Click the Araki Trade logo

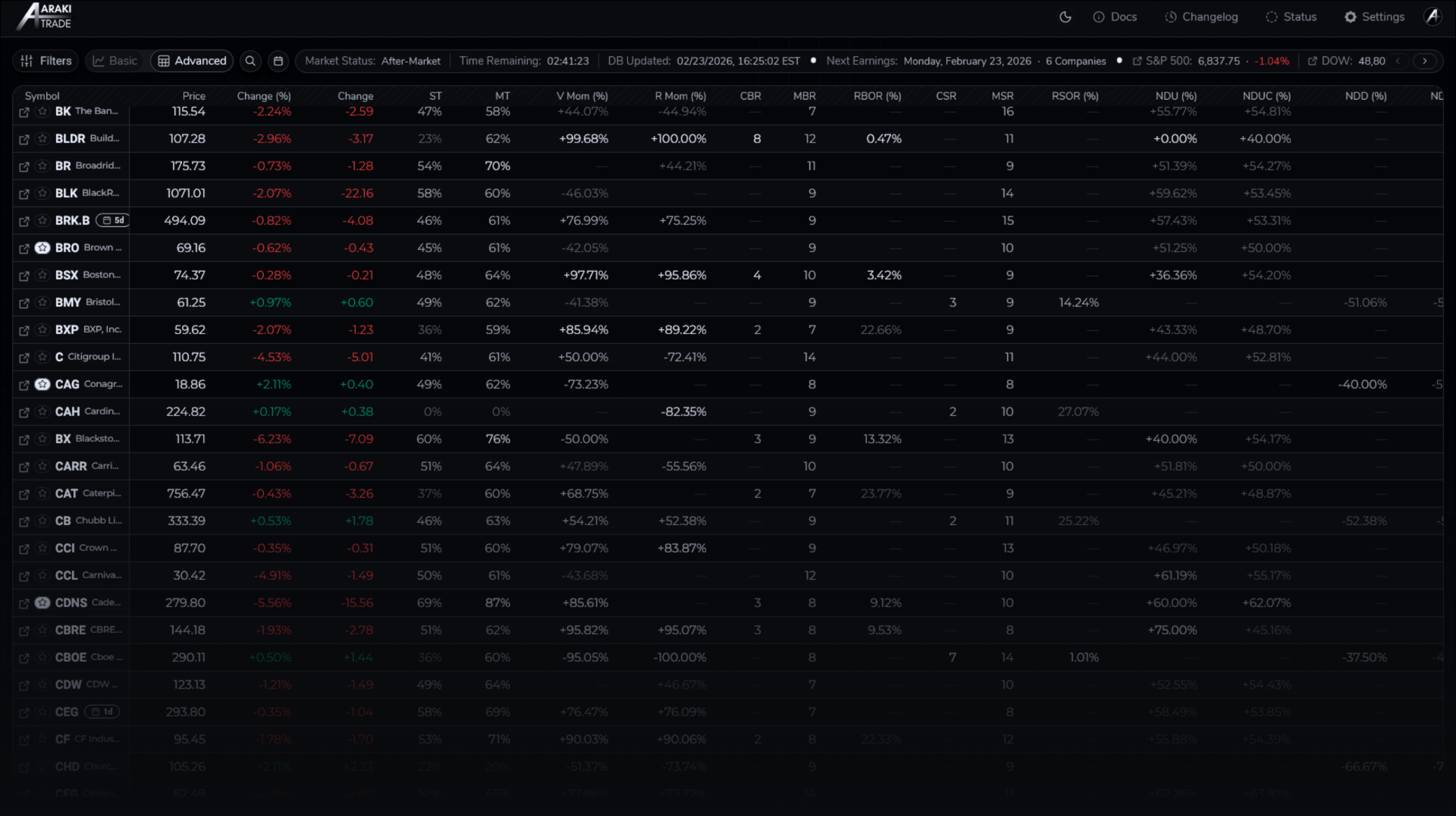click(x=44, y=16)
